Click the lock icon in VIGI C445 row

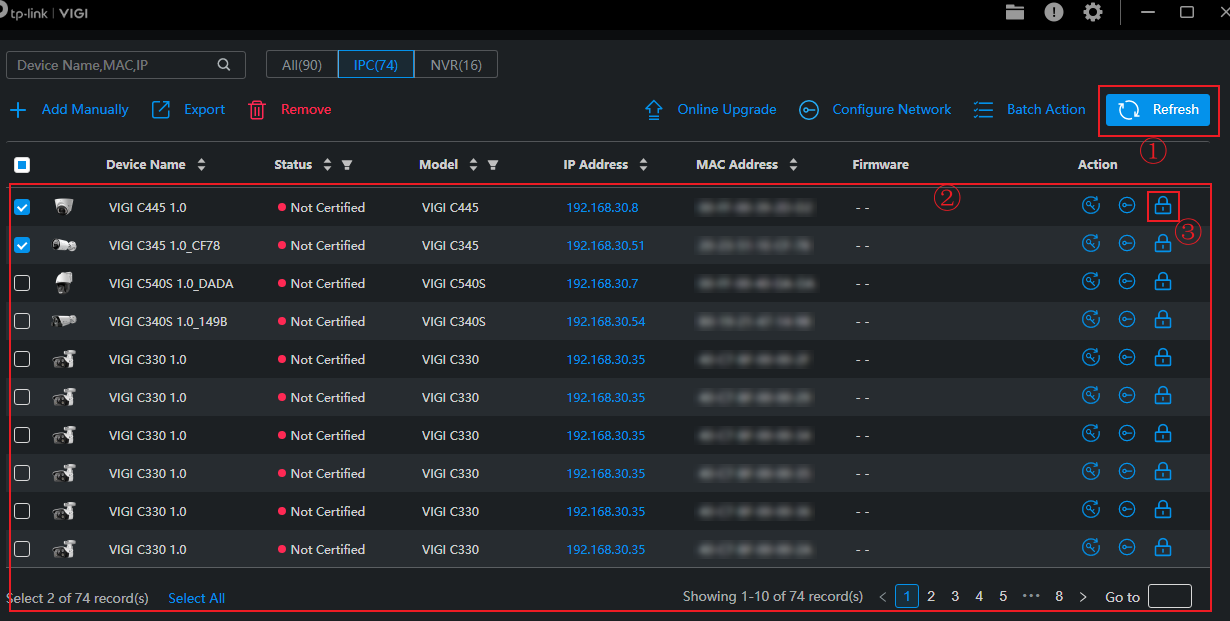(x=1163, y=206)
